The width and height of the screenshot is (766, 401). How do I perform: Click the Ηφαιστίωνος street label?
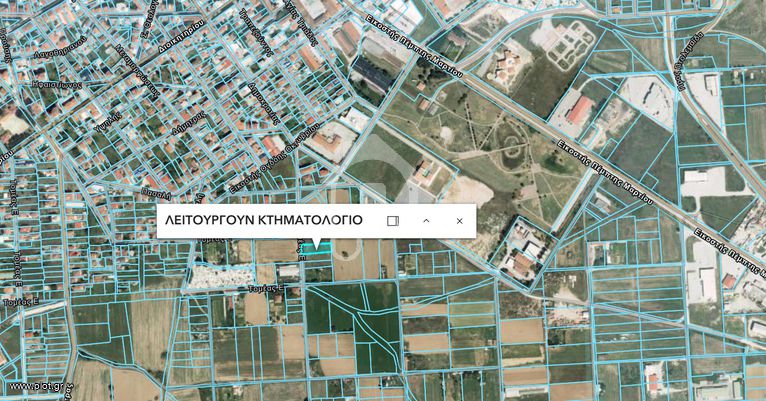57,84
